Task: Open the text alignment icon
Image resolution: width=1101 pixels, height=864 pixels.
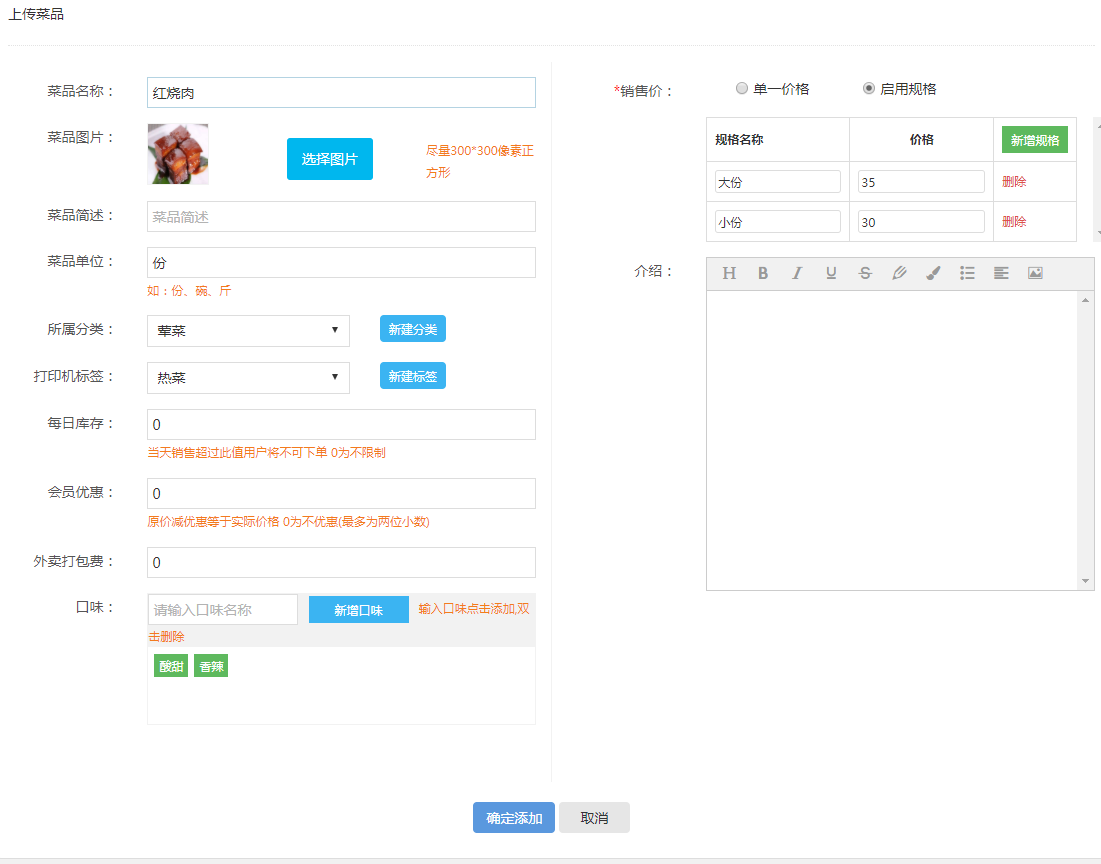Action: [x=1001, y=273]
